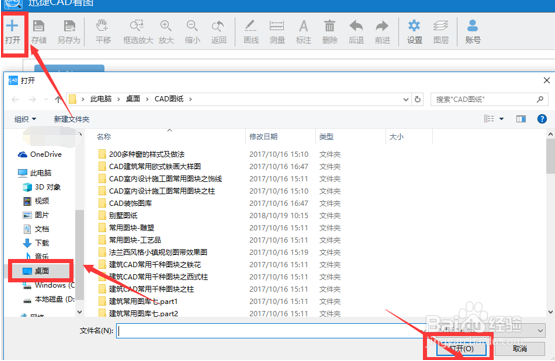
Task: Select 本地磁盘 (D:) in navigation pane
Action: (x=49, y=299)
